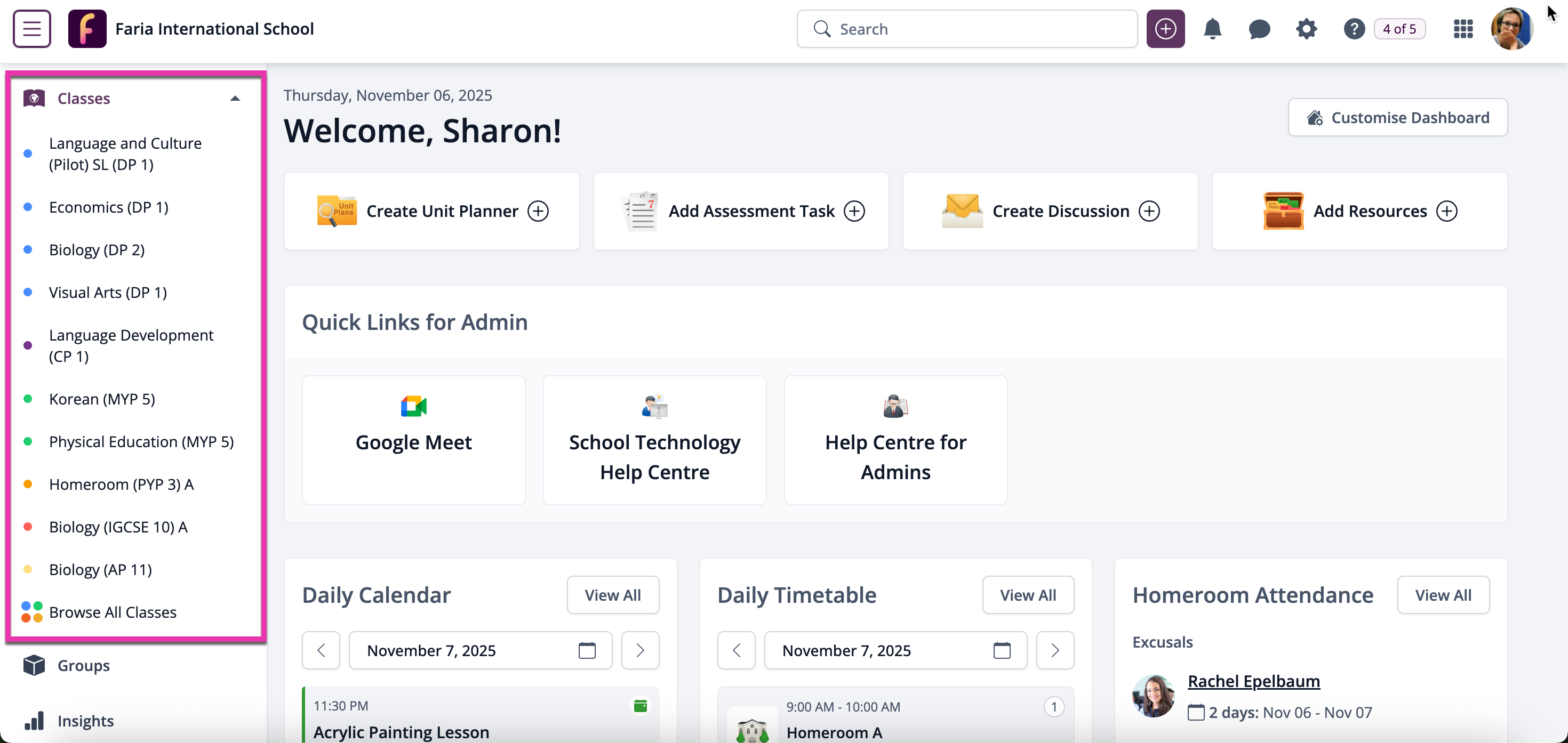Focus the Search field

pos(966,29)
